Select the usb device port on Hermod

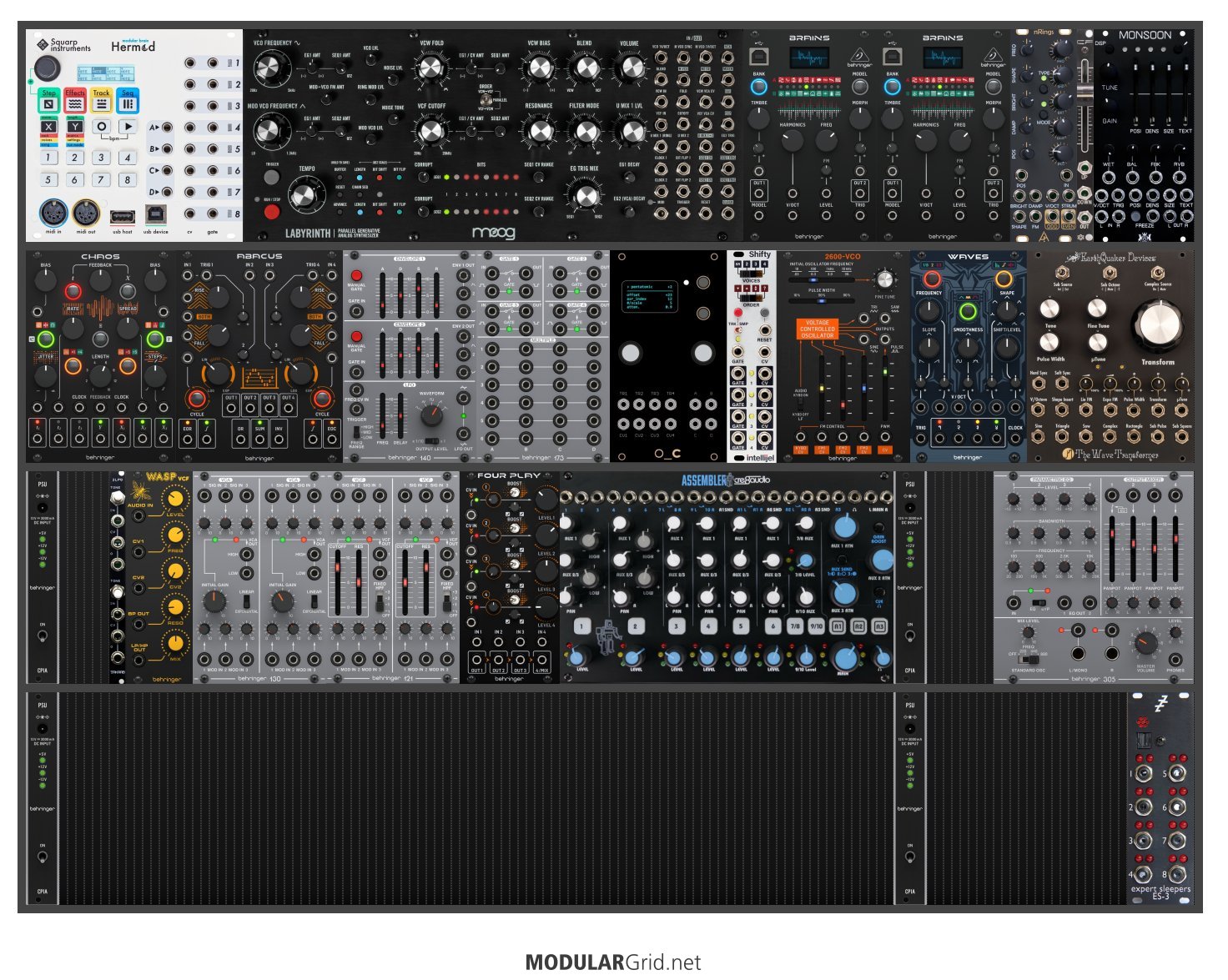[155, 215]
